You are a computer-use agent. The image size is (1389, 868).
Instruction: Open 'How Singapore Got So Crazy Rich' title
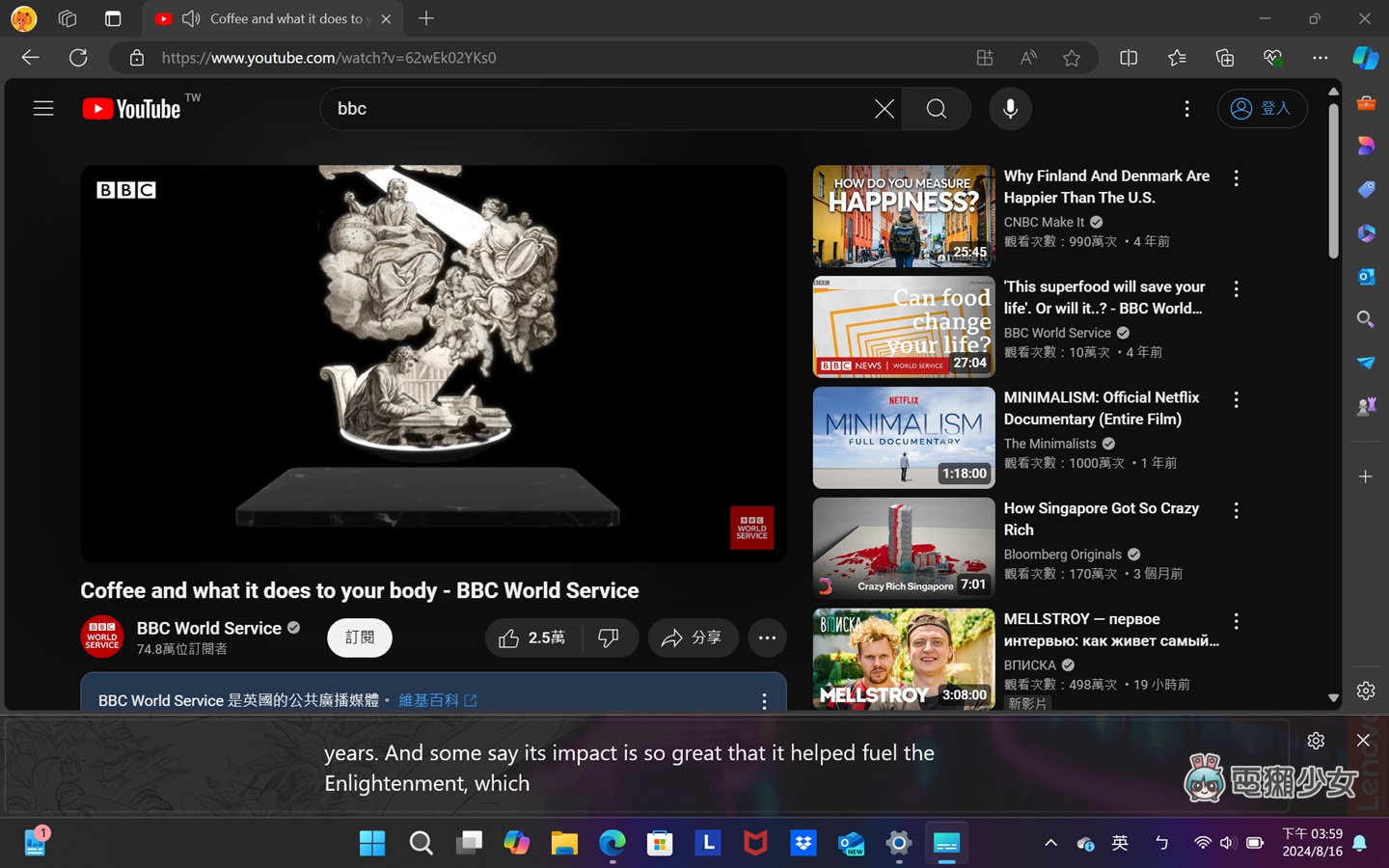click(x=1101, y=519)
